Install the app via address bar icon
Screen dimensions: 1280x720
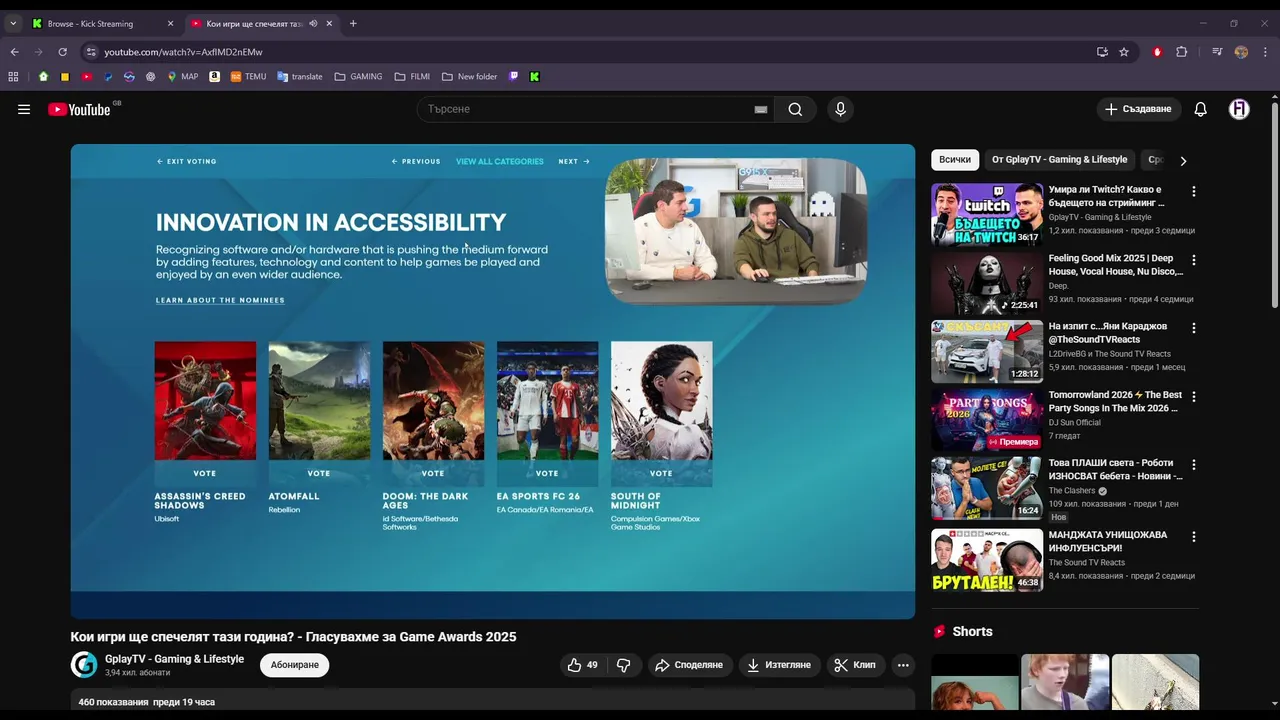(1102, 52)
